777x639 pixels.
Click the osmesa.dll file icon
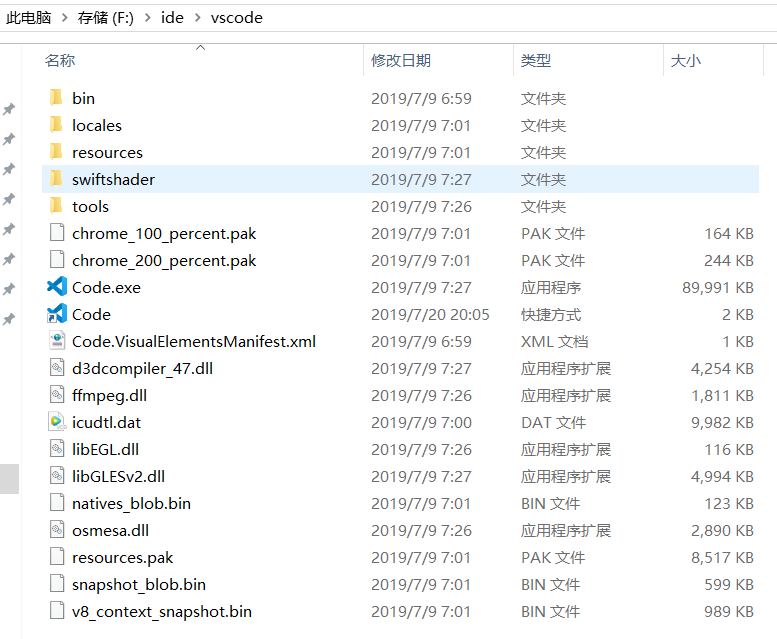[x=57, y=530]
